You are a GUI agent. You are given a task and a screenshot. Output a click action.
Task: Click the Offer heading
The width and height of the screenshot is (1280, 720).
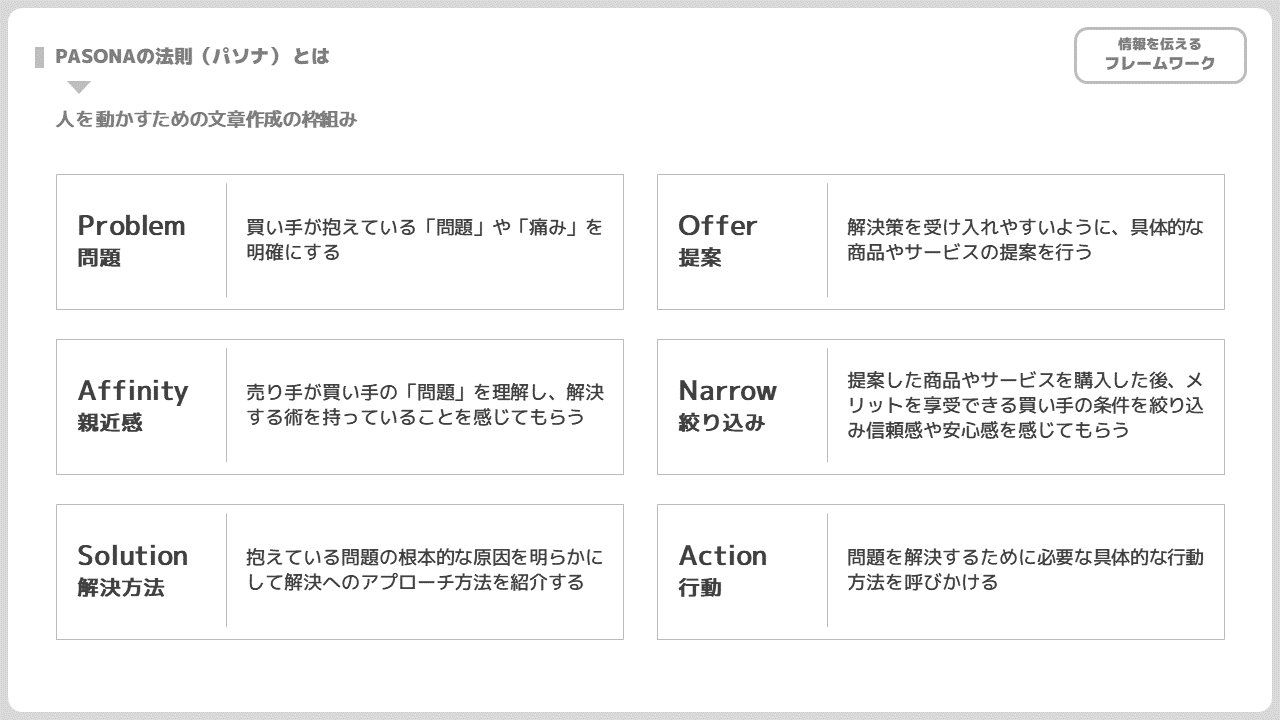(x=718, y=225)
